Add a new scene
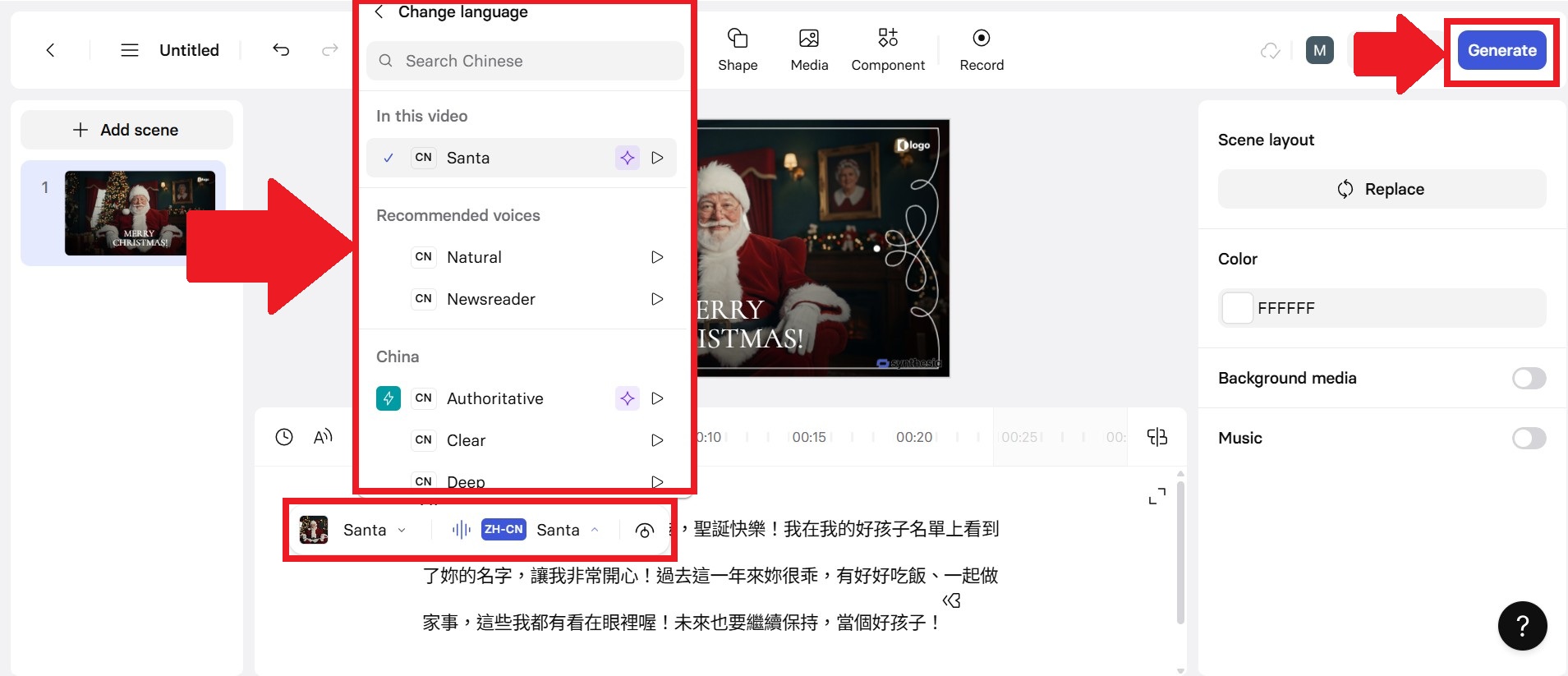 point(126,130)
